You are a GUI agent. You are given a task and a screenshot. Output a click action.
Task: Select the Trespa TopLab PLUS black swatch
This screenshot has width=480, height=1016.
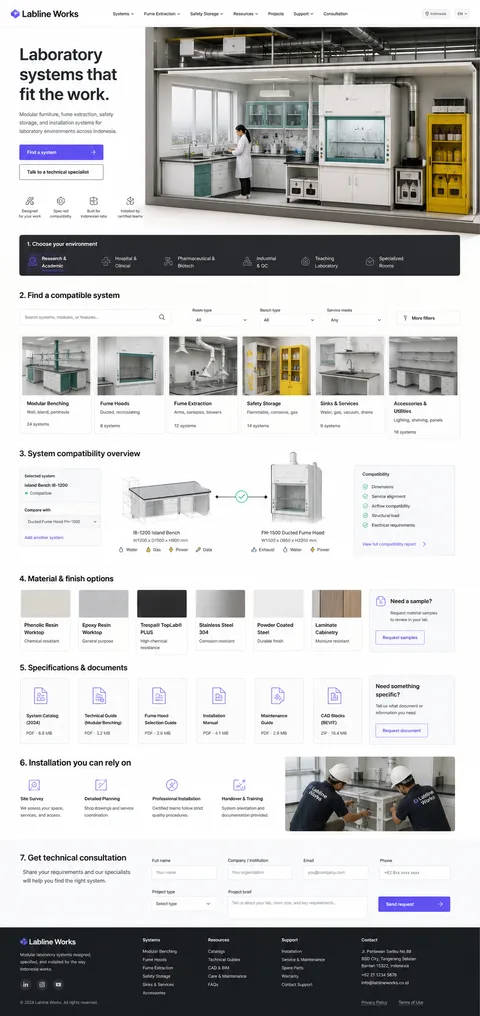[162, 603]
